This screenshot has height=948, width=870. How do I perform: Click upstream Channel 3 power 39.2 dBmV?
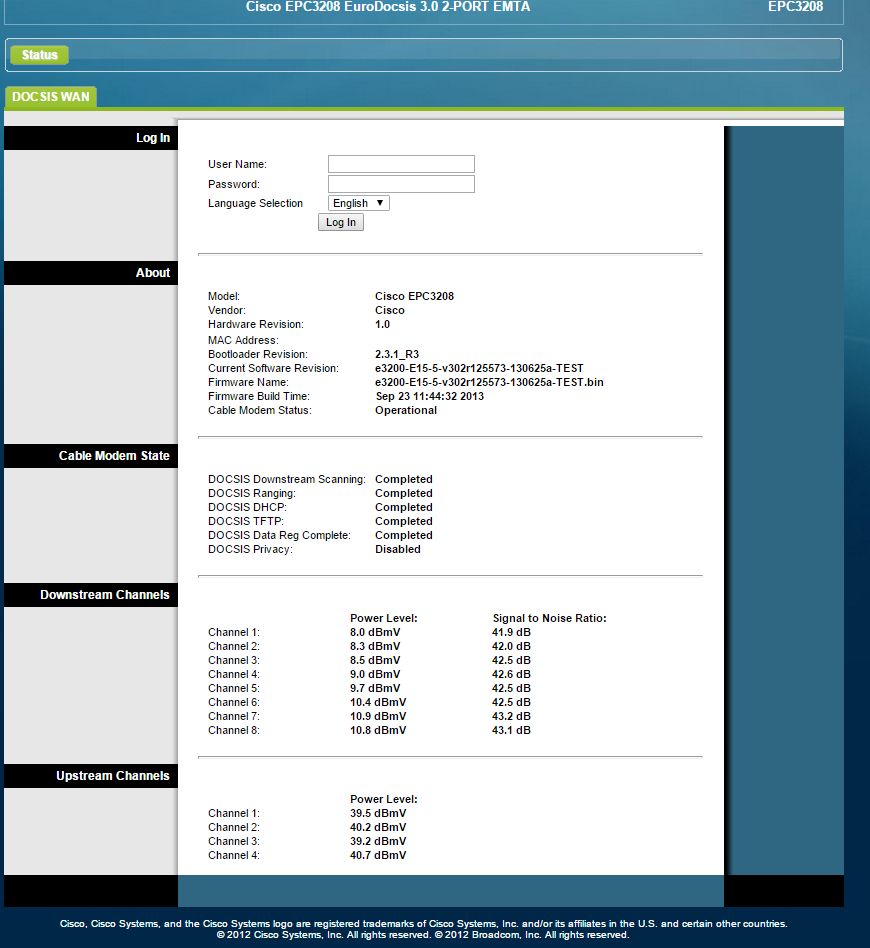378,841
